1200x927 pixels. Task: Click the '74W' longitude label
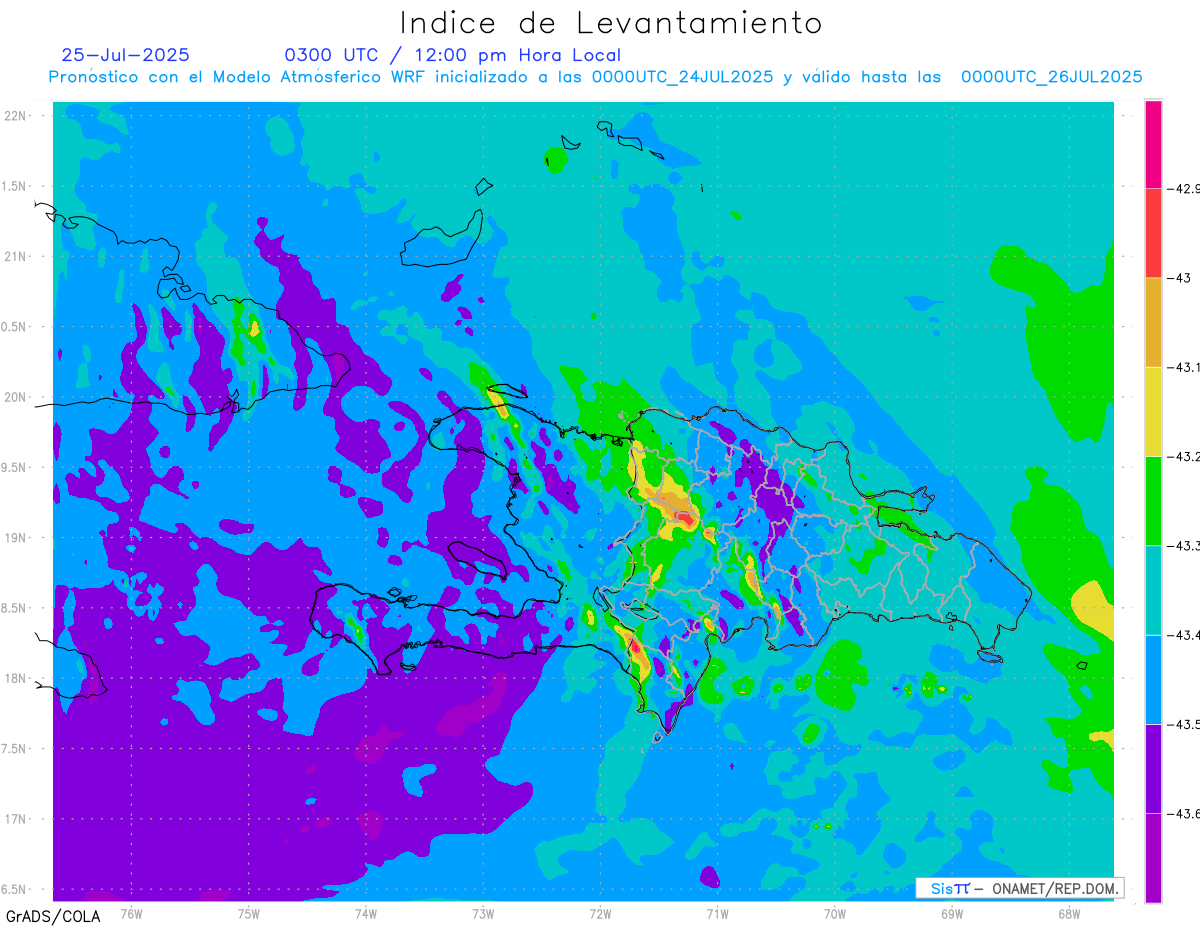click(x=366, y=914)
